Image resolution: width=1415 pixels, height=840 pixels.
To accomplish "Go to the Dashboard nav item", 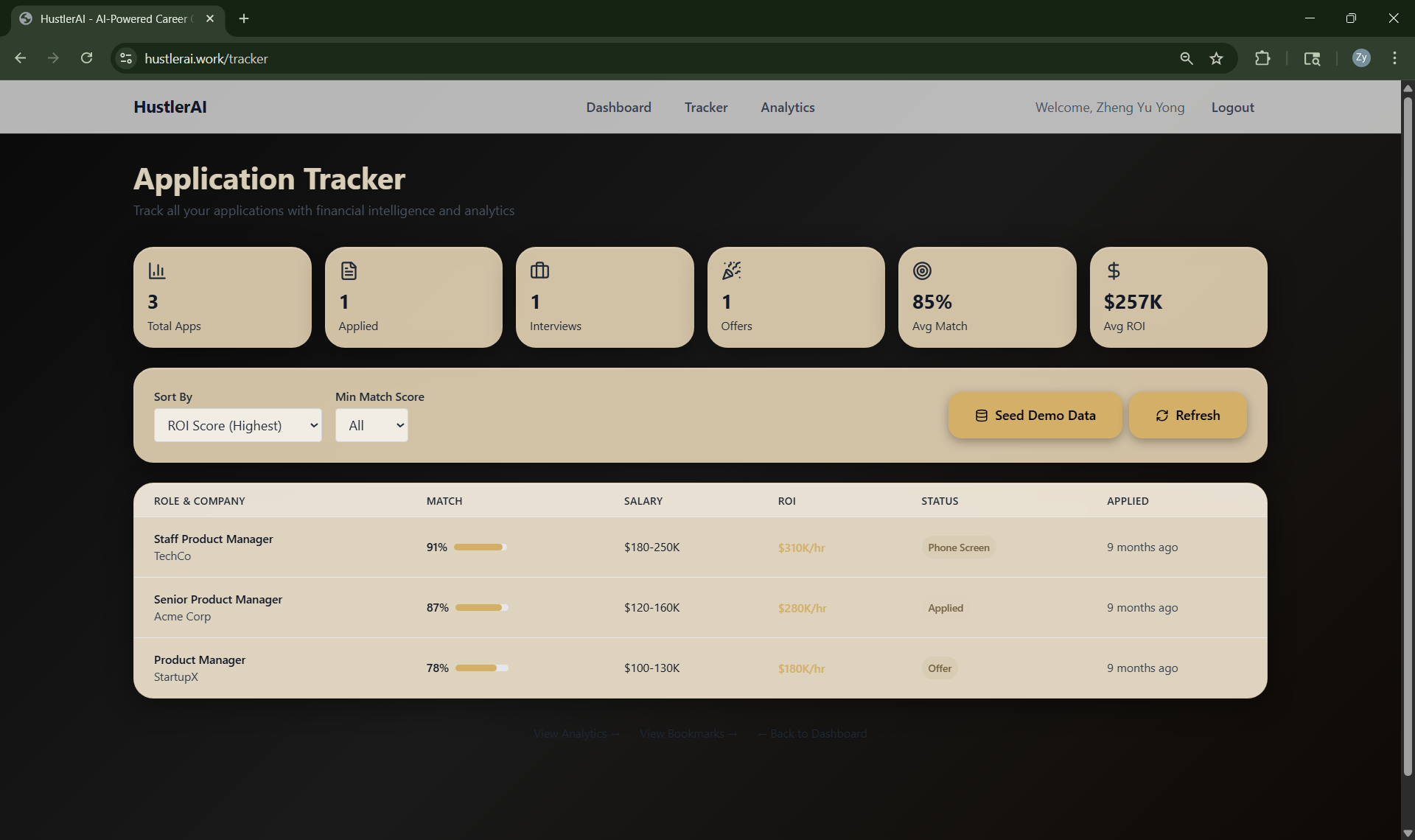I will [618, 108].
